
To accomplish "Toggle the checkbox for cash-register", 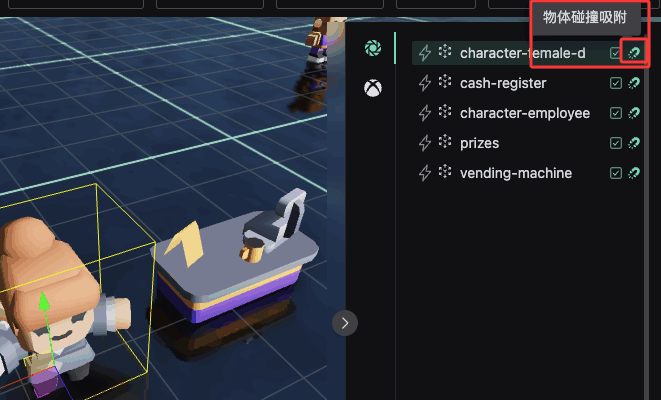I will coord(616,83).
